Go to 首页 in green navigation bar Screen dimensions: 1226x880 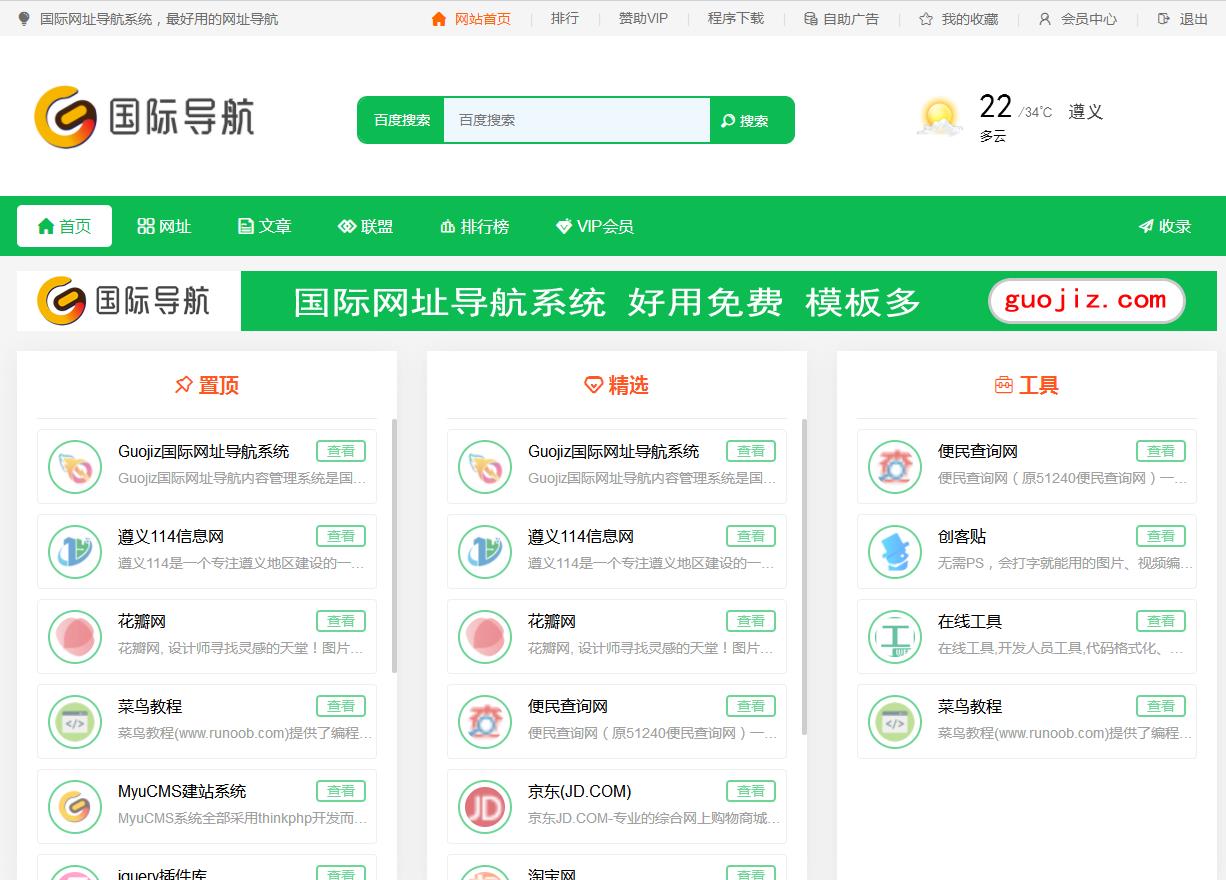[64, 226]
